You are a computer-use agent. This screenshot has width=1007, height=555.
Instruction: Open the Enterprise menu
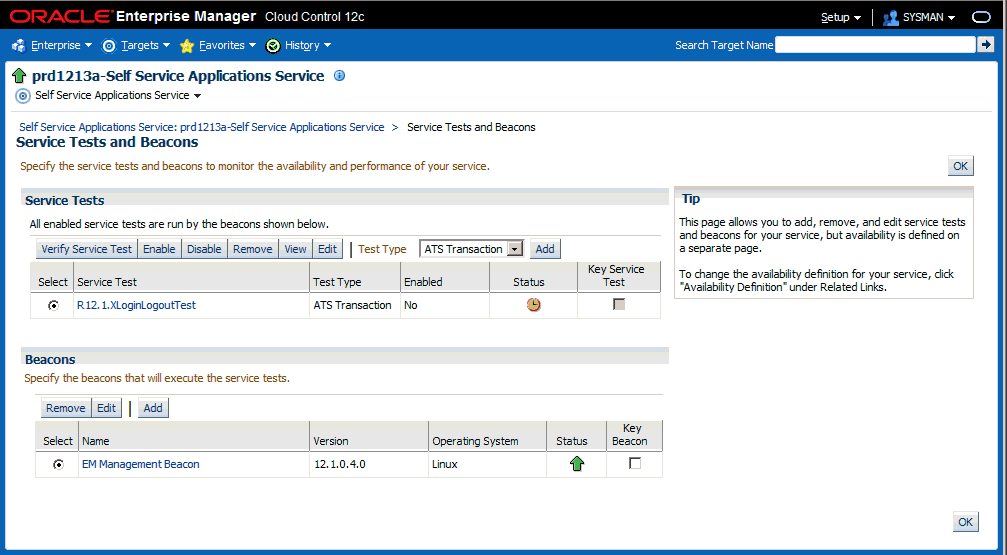(x=62, y=46)
